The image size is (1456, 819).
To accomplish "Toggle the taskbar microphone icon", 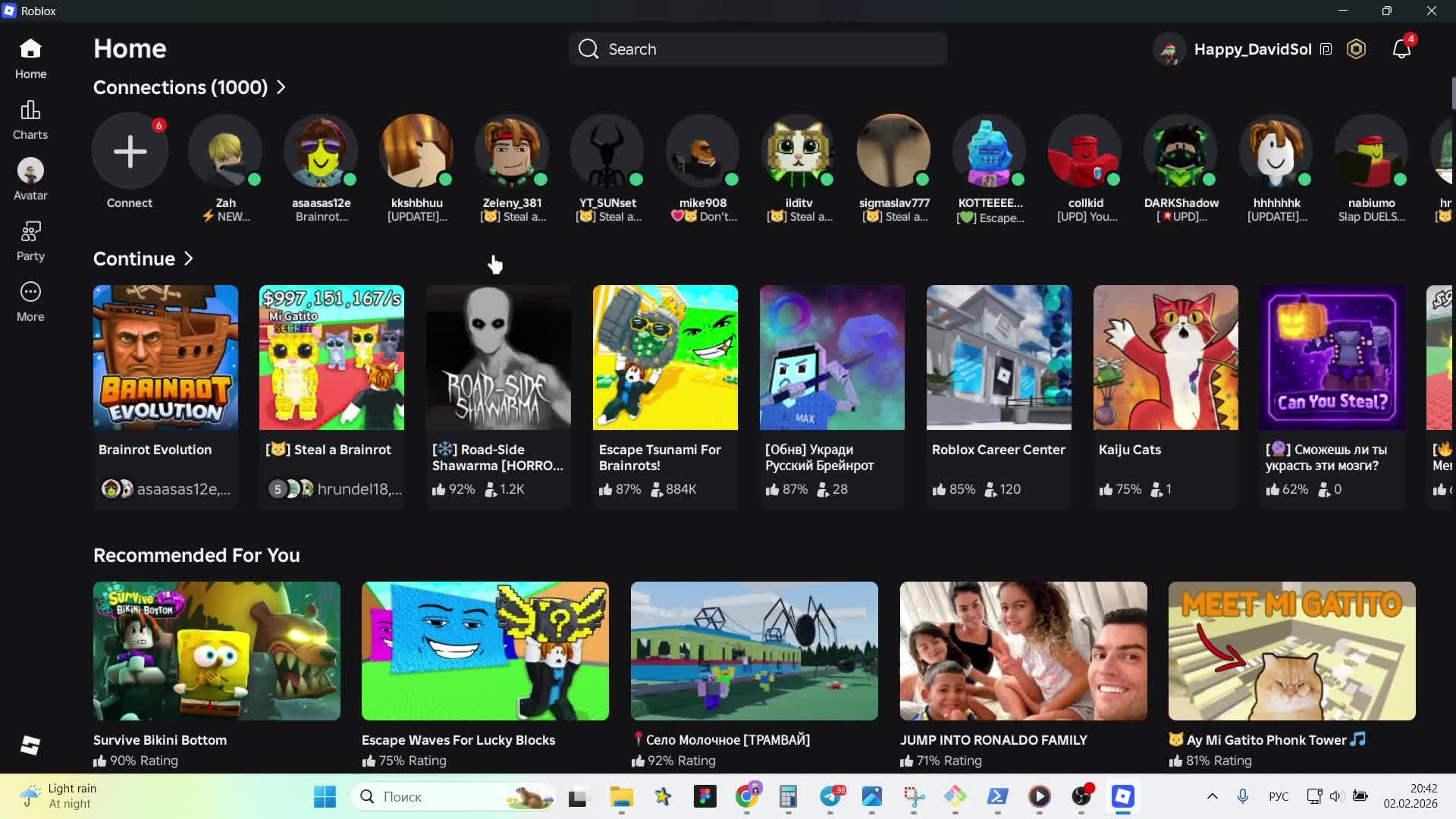I will (x=1242, y=796).
